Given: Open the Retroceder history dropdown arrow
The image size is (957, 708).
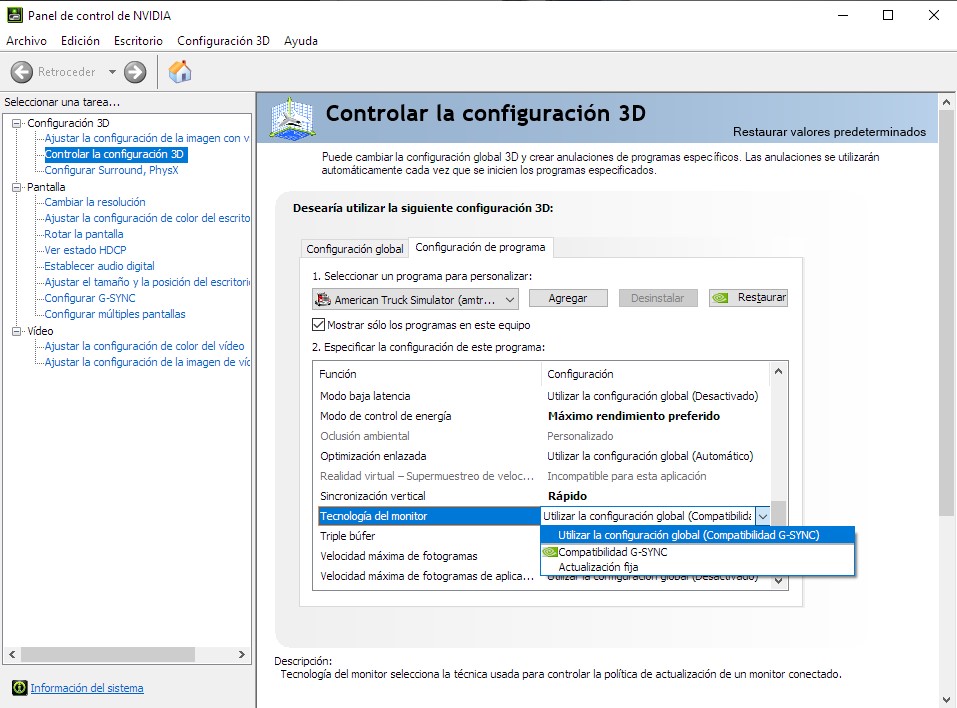Looking at the screenshot, I should tap(112, 72).
